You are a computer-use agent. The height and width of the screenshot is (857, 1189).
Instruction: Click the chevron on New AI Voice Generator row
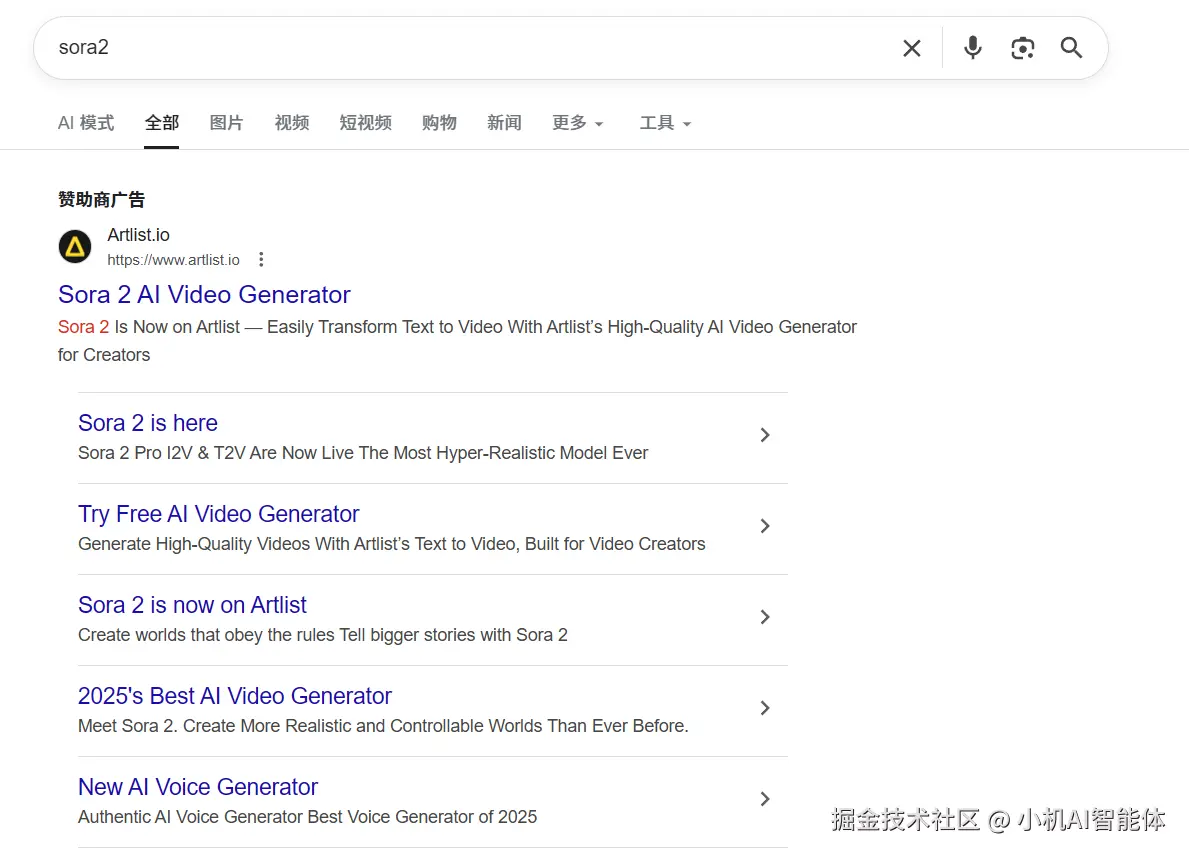pyautogui.click(x=764, y=799)
